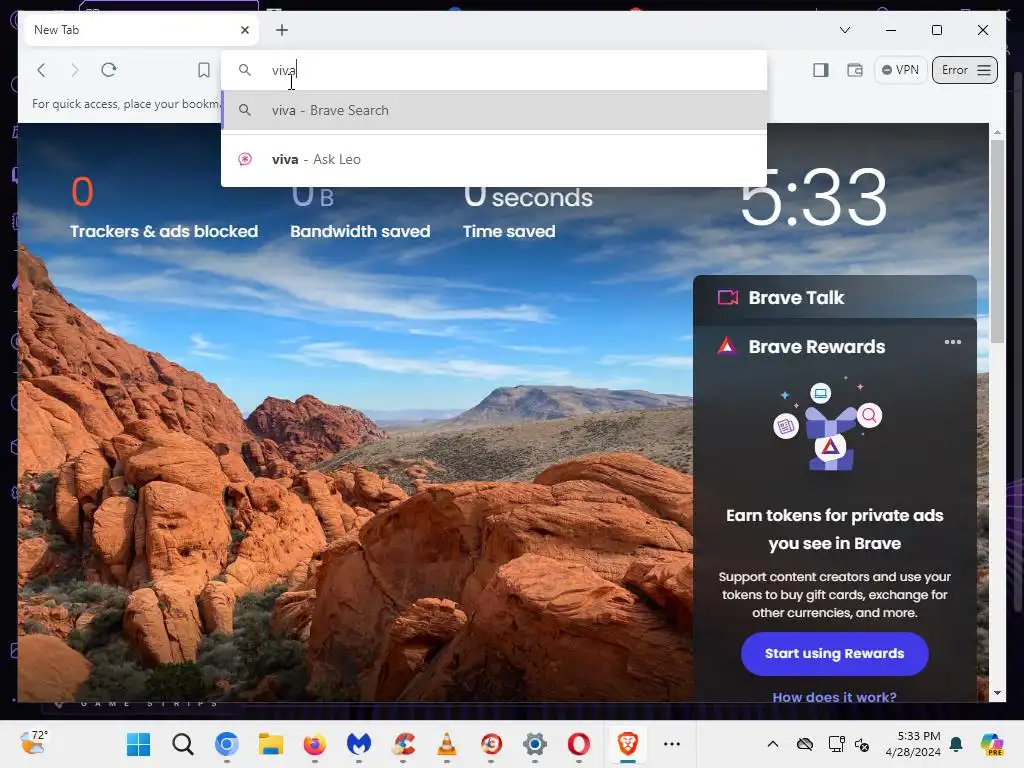Open a new tab with plus button
Screen dimensions: 1024x768
tap(281, 30)
